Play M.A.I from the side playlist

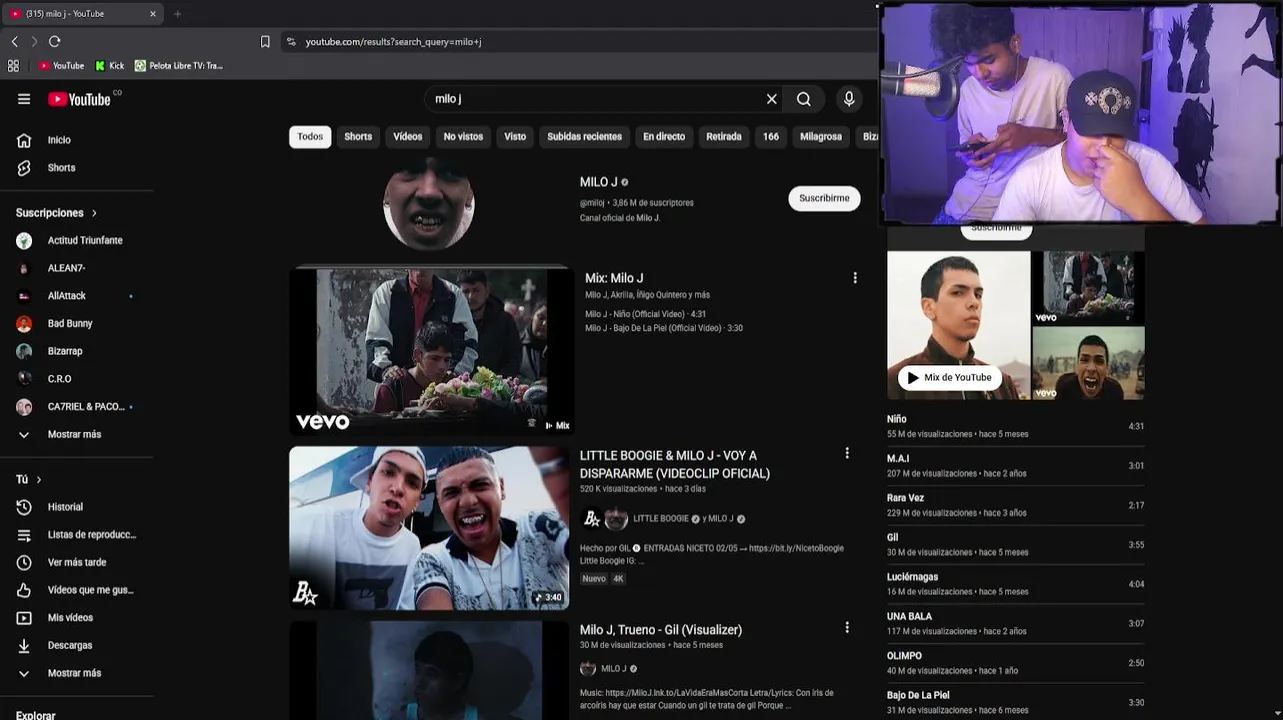1015,465
